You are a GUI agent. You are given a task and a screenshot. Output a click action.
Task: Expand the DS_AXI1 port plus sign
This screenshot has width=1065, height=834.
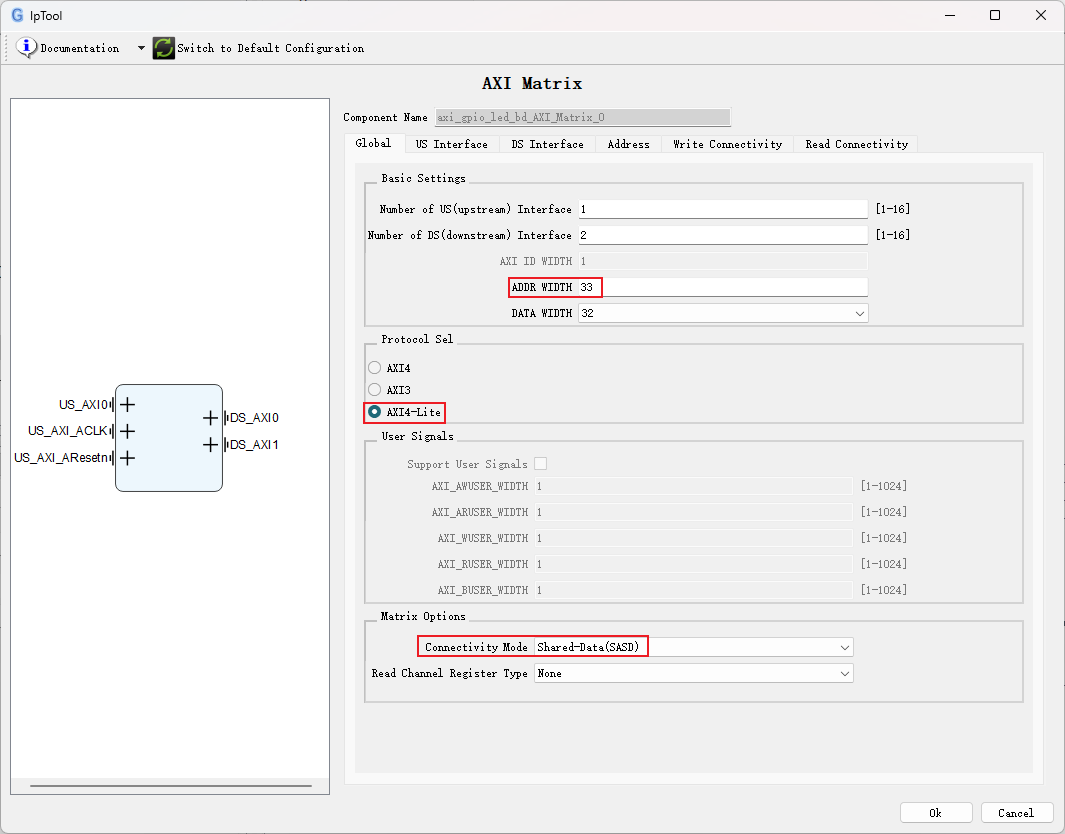point(211,445)
